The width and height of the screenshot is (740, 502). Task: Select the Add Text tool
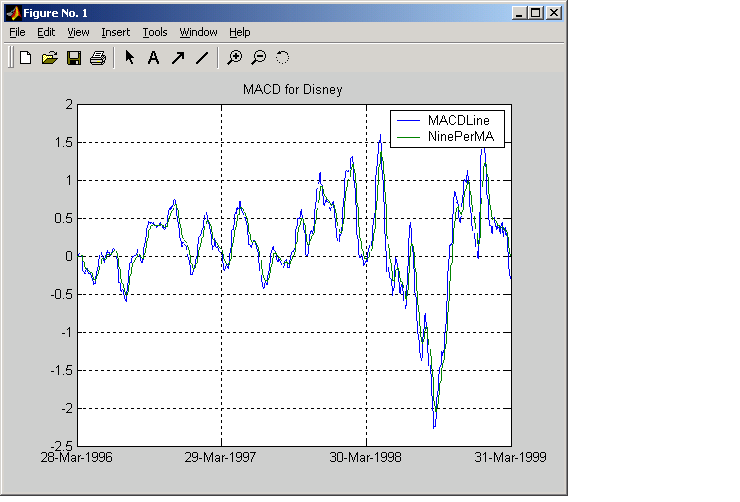point(153,58)
